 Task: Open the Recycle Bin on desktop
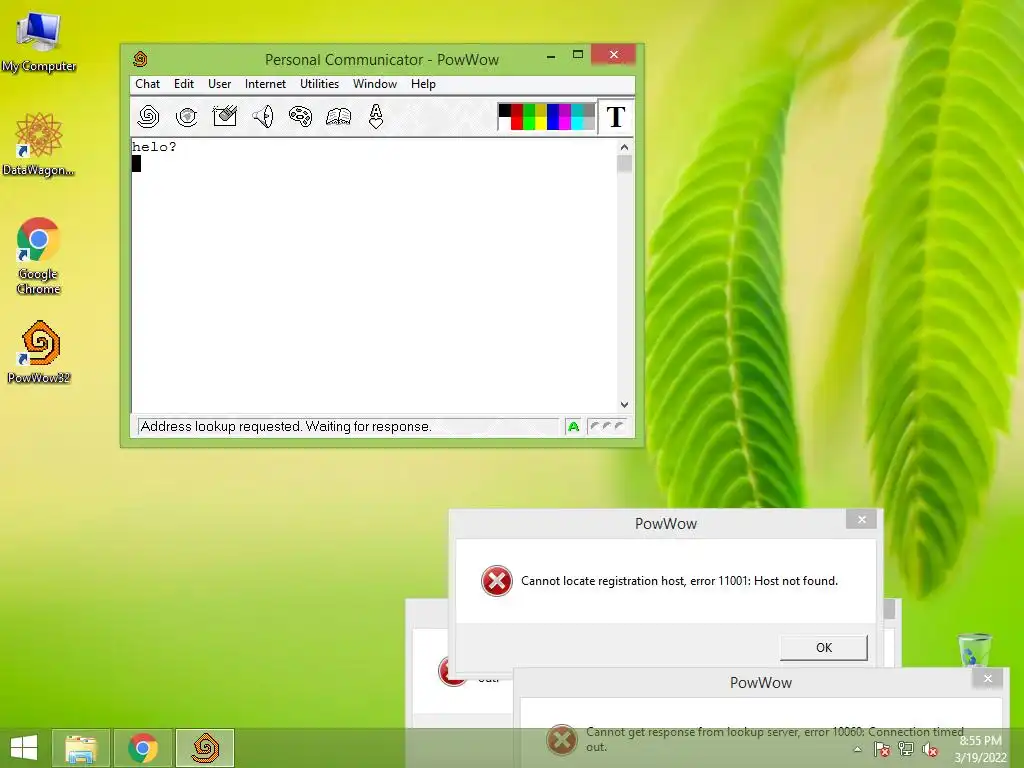point(975,649)
